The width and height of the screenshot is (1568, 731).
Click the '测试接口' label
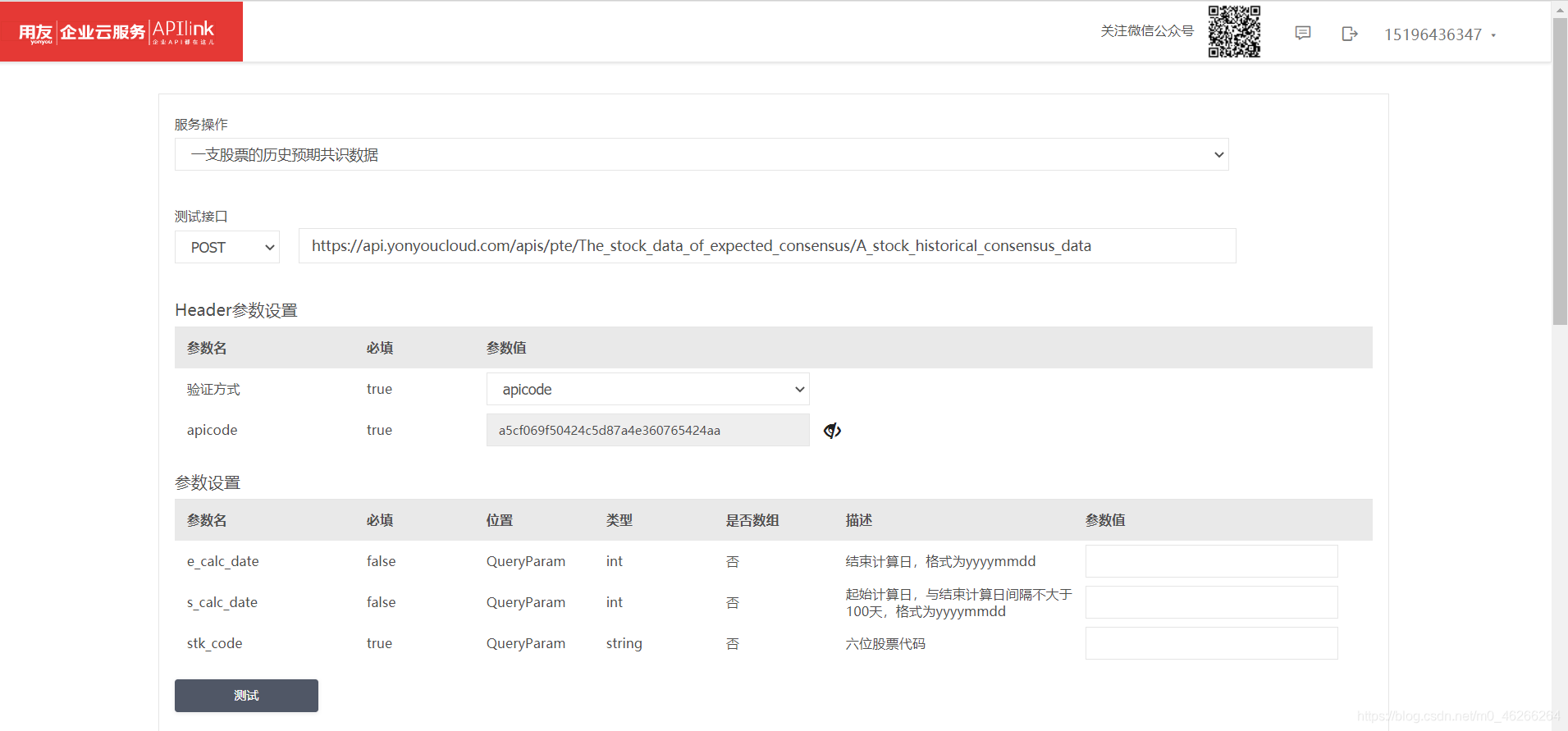pyautogui.click(x=201, y=216)
